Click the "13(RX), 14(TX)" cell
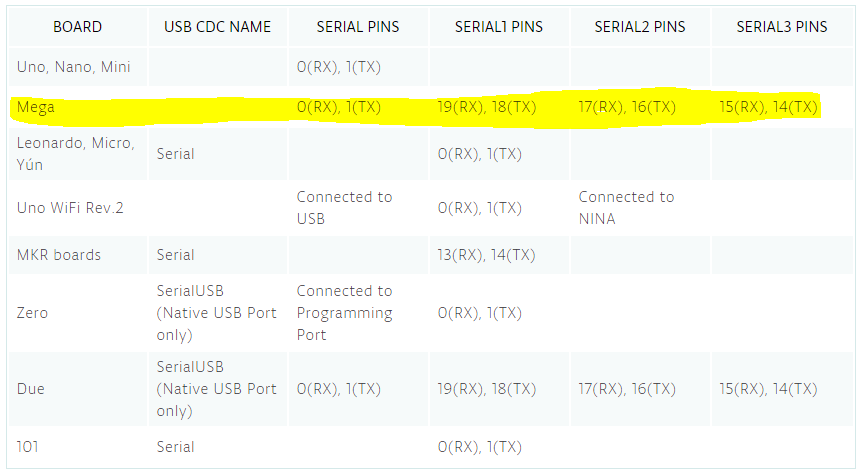Image resolution: width=860 pixels, height=472 pixels. point(487,255)
